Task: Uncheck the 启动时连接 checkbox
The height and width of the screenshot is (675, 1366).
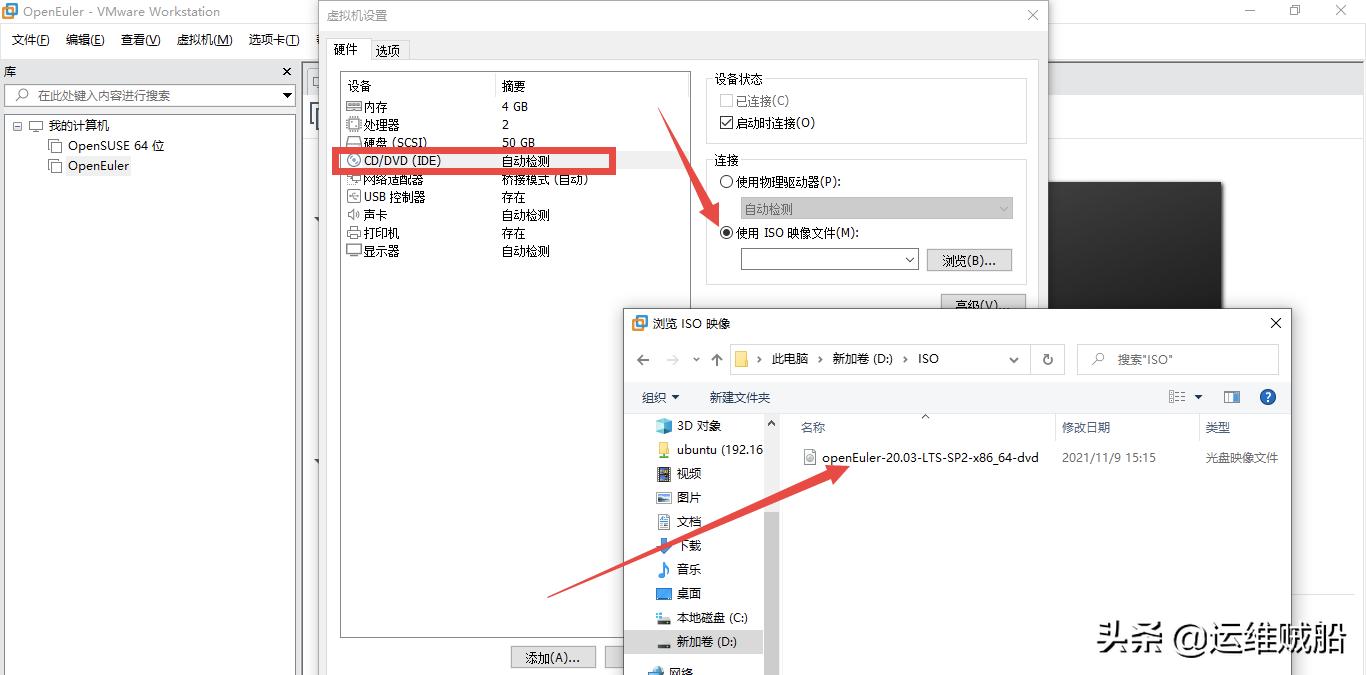Action: 726,124
